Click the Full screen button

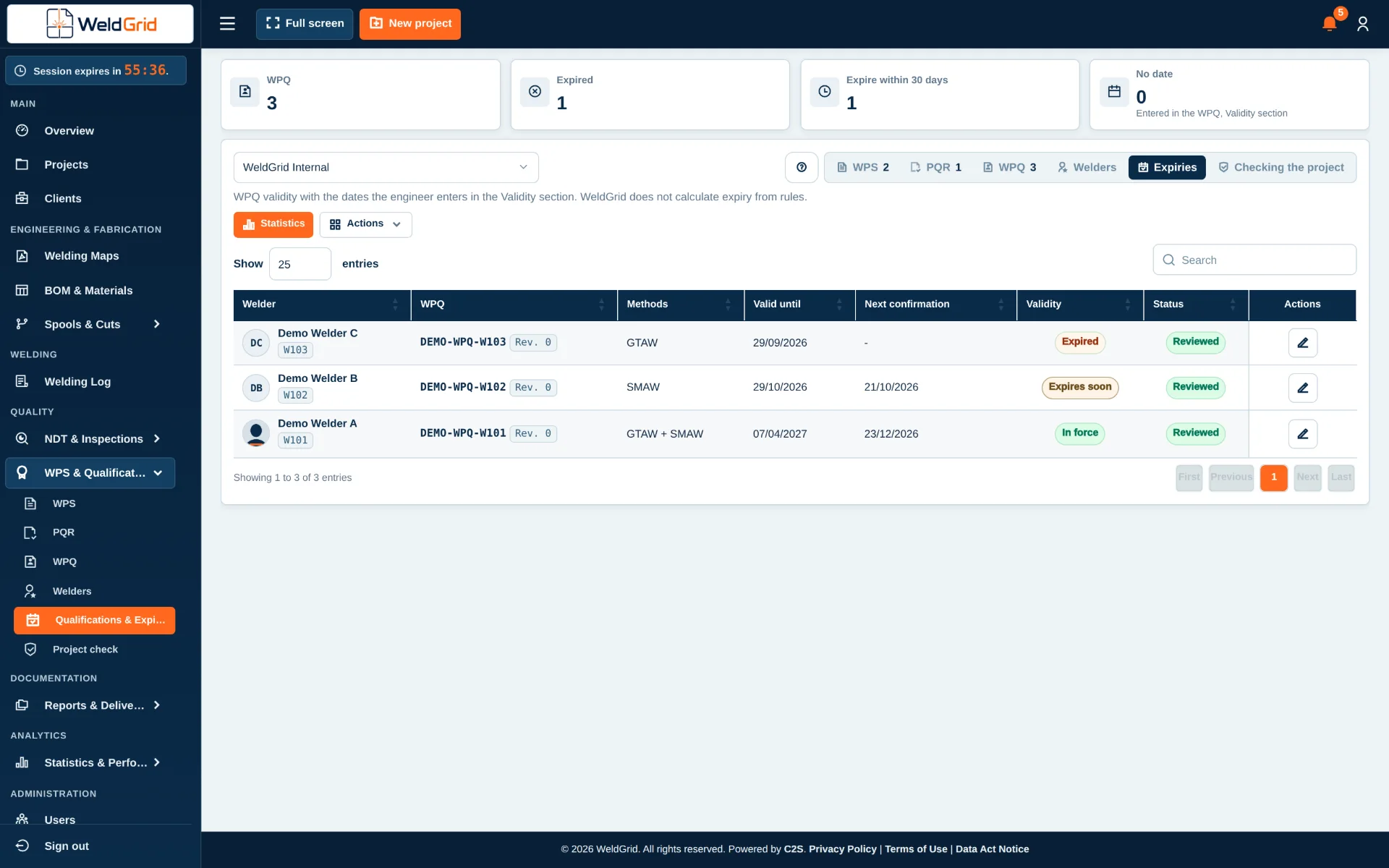[305, 24]
